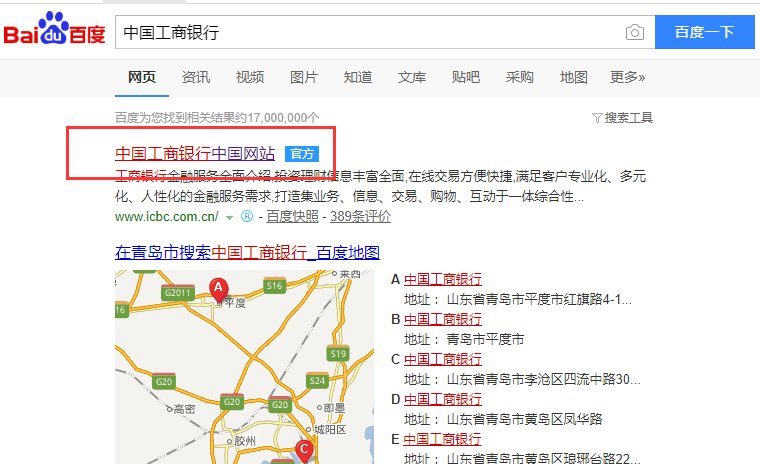Expand dropdown arrow beside icbc URL

pyautogui.click(x=229, y=217)
